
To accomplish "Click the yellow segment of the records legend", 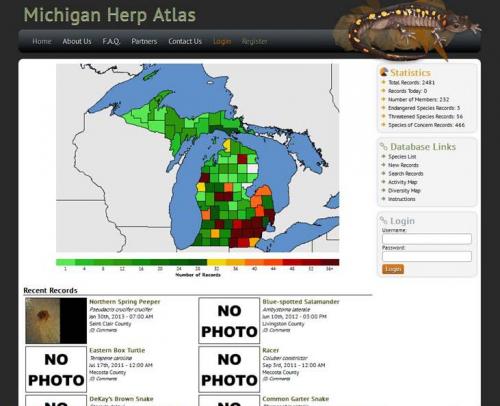I will tap(217, 262).
